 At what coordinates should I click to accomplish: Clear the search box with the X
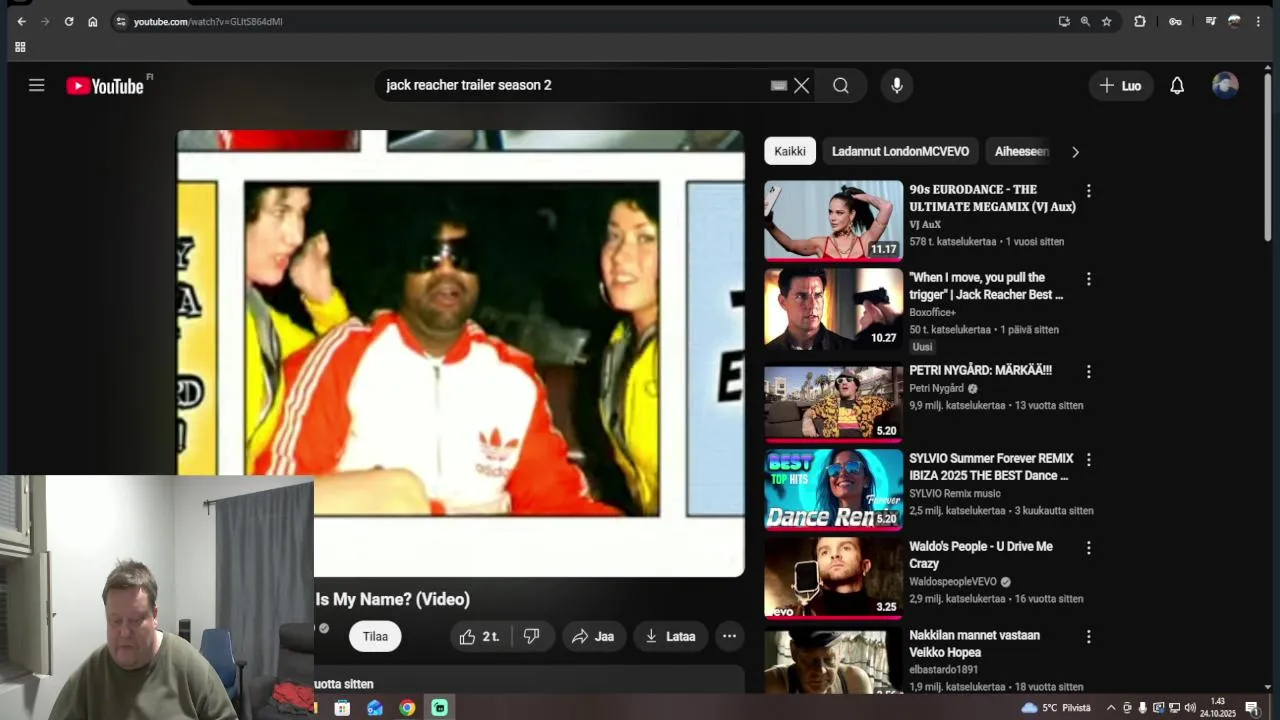802,86
